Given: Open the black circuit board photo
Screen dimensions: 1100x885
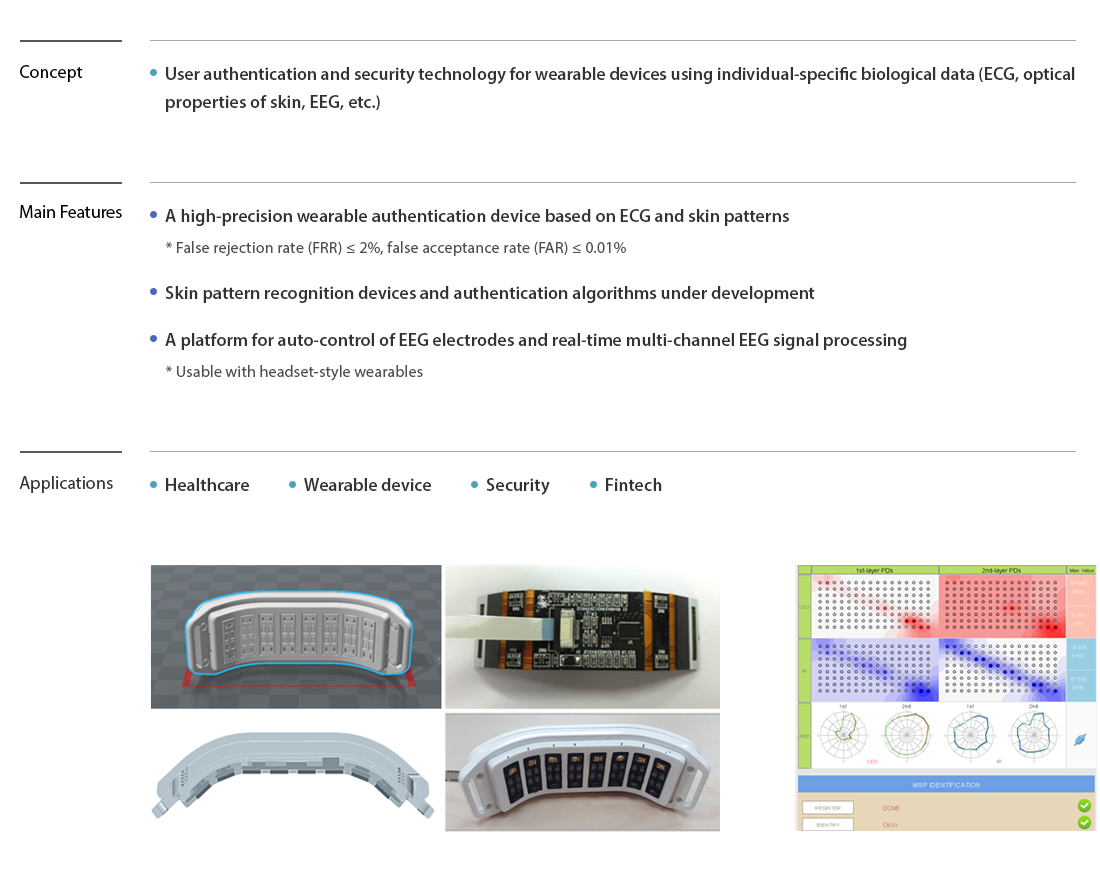Looking at the screenshot, I should pos(582,636).
